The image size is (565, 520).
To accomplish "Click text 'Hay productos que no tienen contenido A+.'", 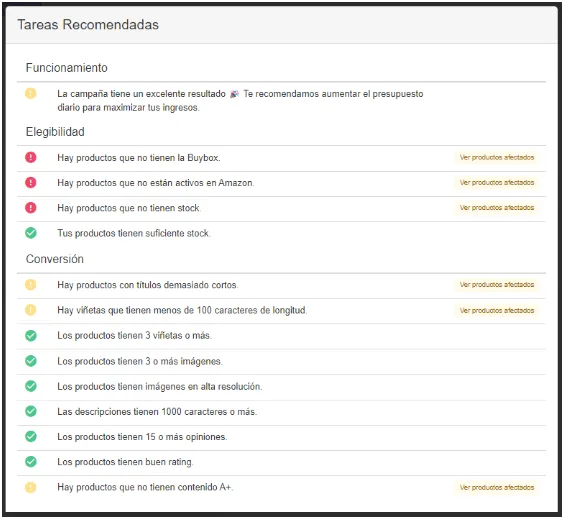I will click(145, 488).
